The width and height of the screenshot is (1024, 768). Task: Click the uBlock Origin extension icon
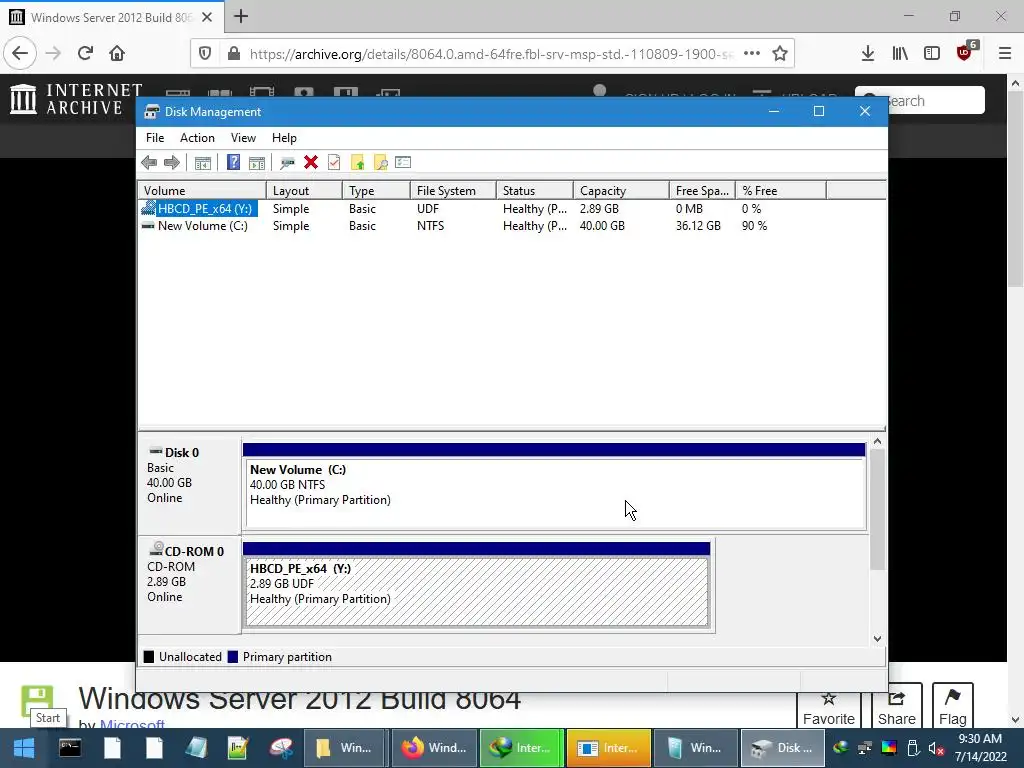[965, 53]
